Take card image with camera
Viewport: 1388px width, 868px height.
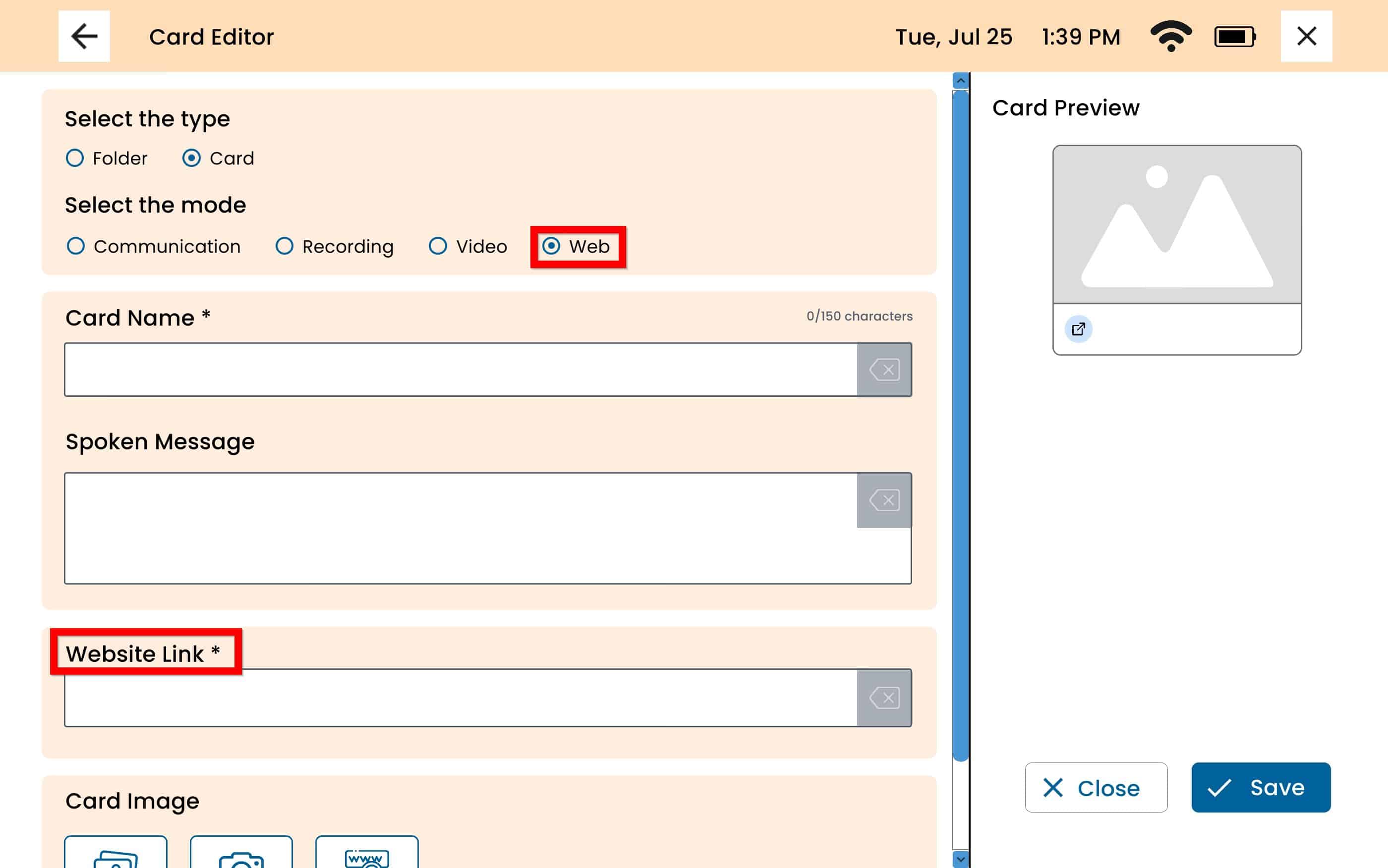pyautogui.click(x=241, y=853)
